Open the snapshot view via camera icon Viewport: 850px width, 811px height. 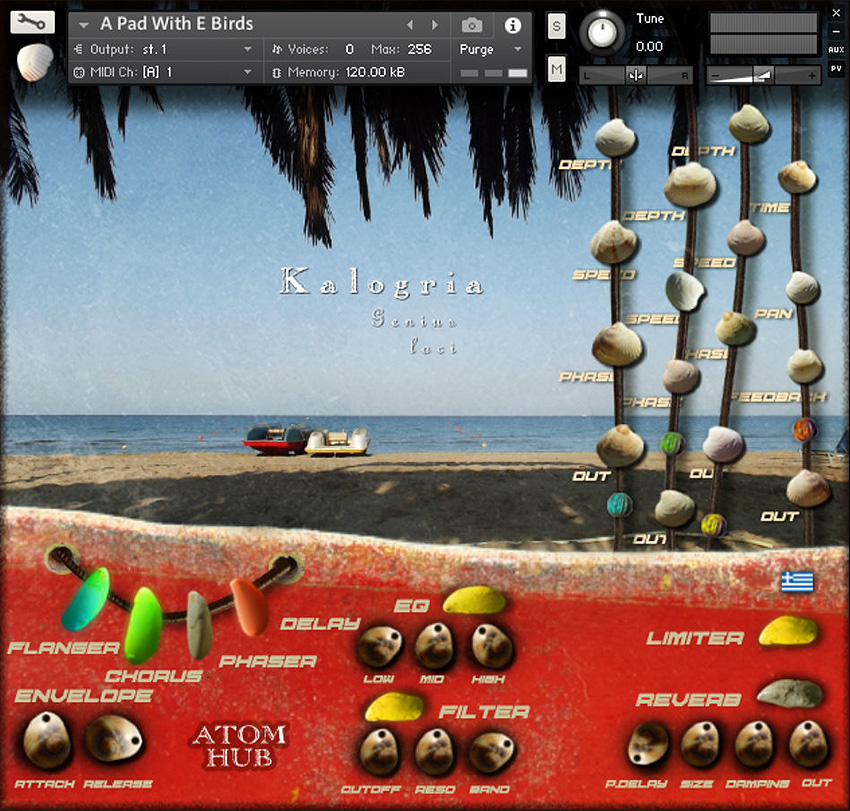(x=472, y=25)
